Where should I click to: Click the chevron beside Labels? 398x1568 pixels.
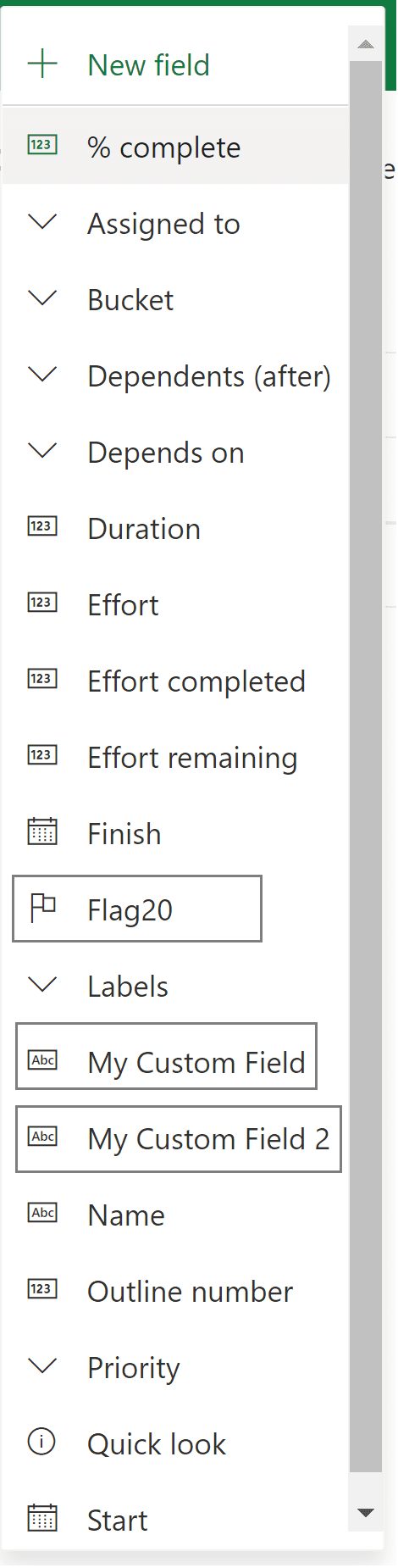(x=42, y=985)
